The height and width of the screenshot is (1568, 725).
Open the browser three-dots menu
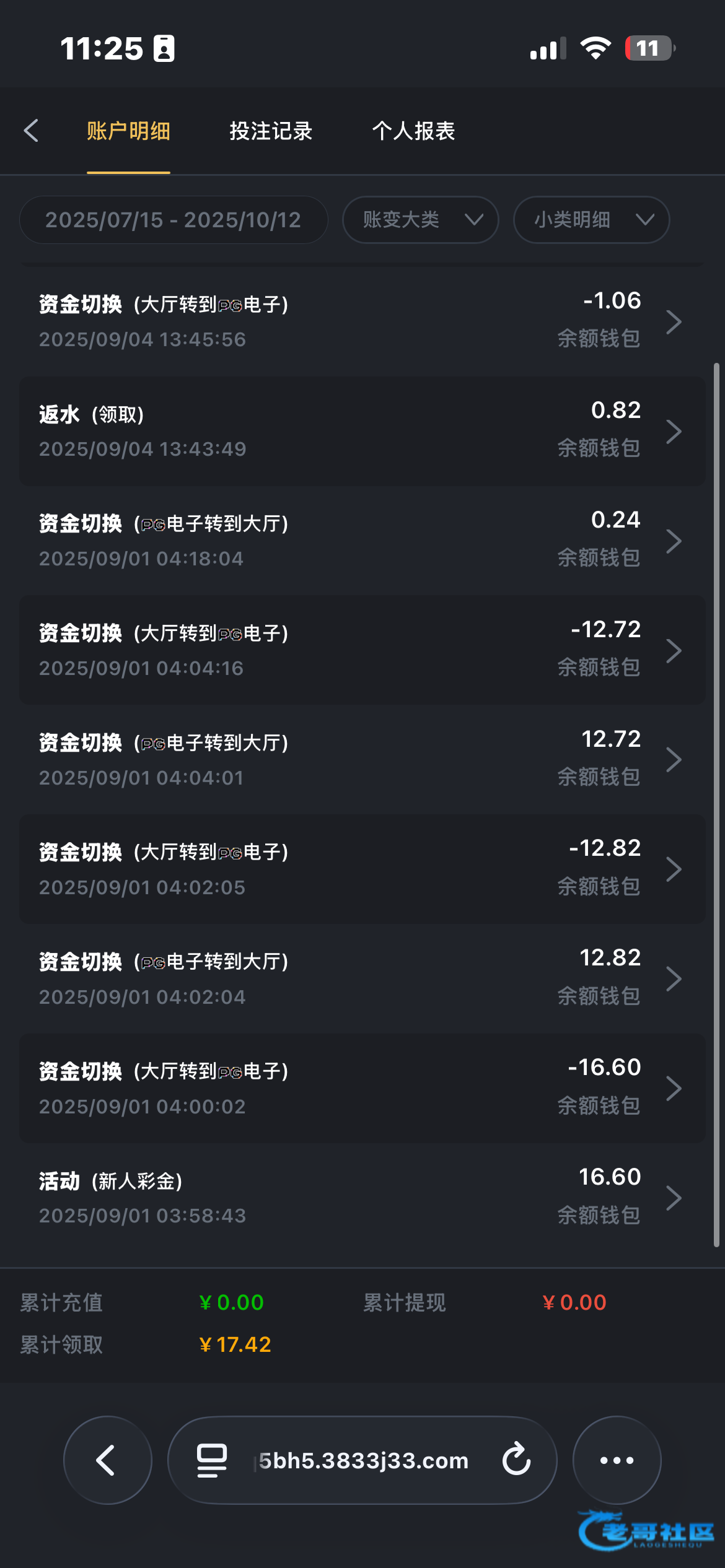tap(617, 1460)
